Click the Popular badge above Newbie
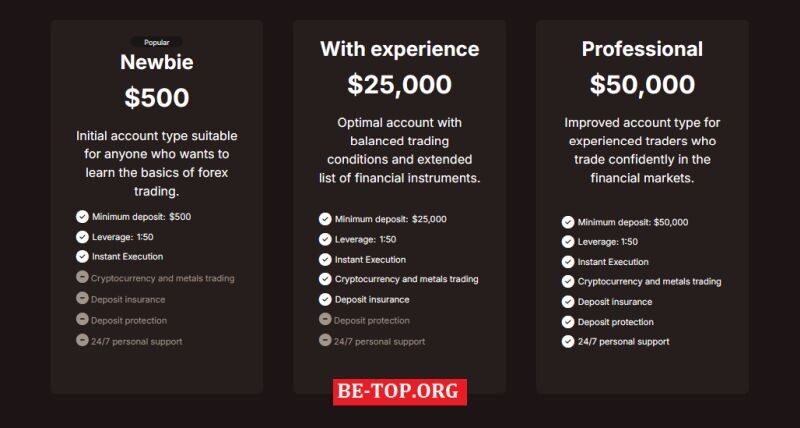 click(x=157, y=42)
